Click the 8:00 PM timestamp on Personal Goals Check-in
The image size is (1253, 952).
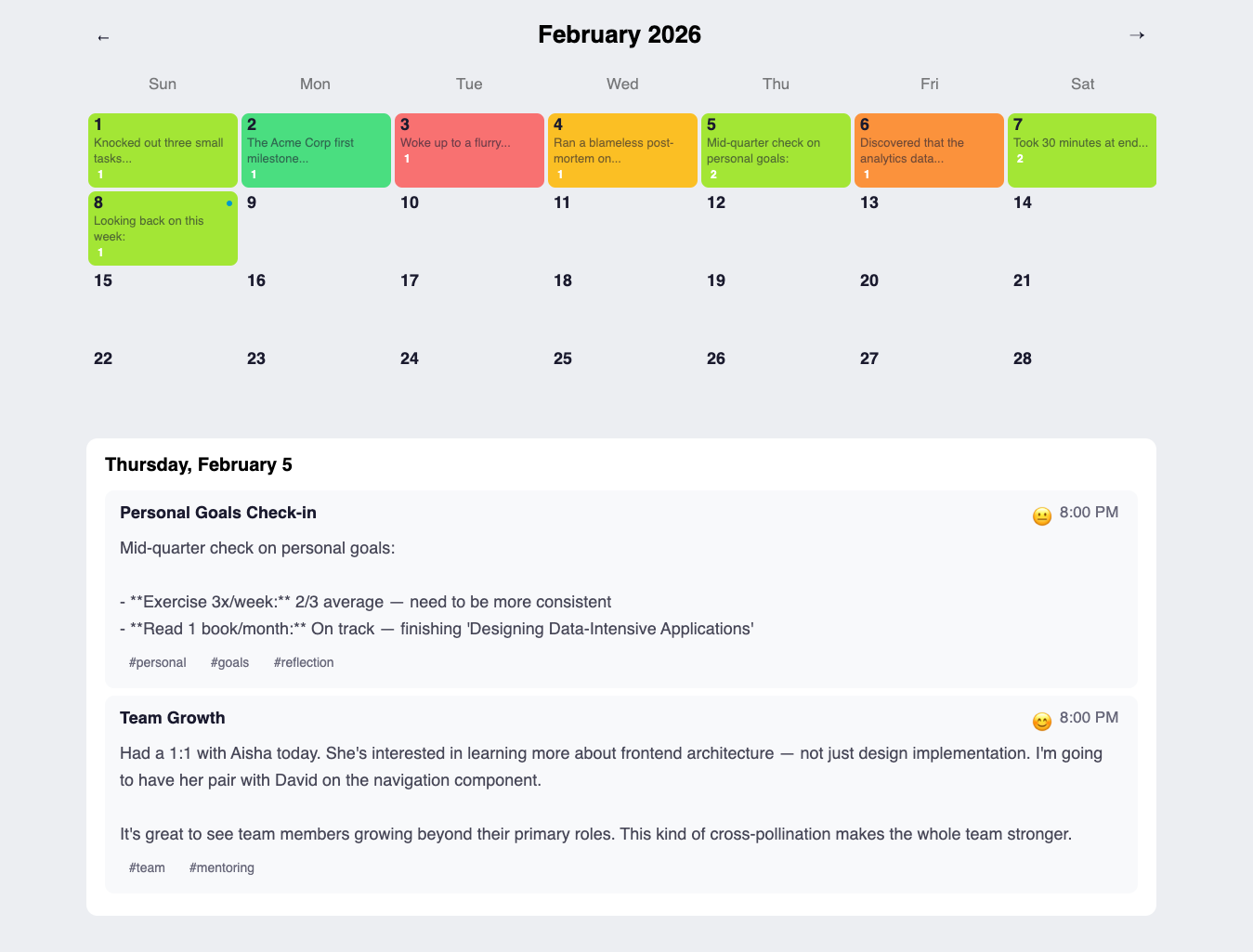(1090, 512)
